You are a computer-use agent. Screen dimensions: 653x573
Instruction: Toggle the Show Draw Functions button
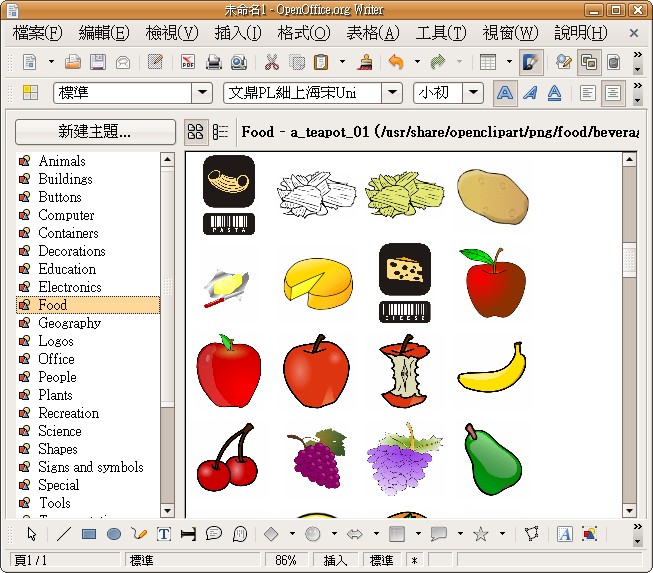click(531, 62)
